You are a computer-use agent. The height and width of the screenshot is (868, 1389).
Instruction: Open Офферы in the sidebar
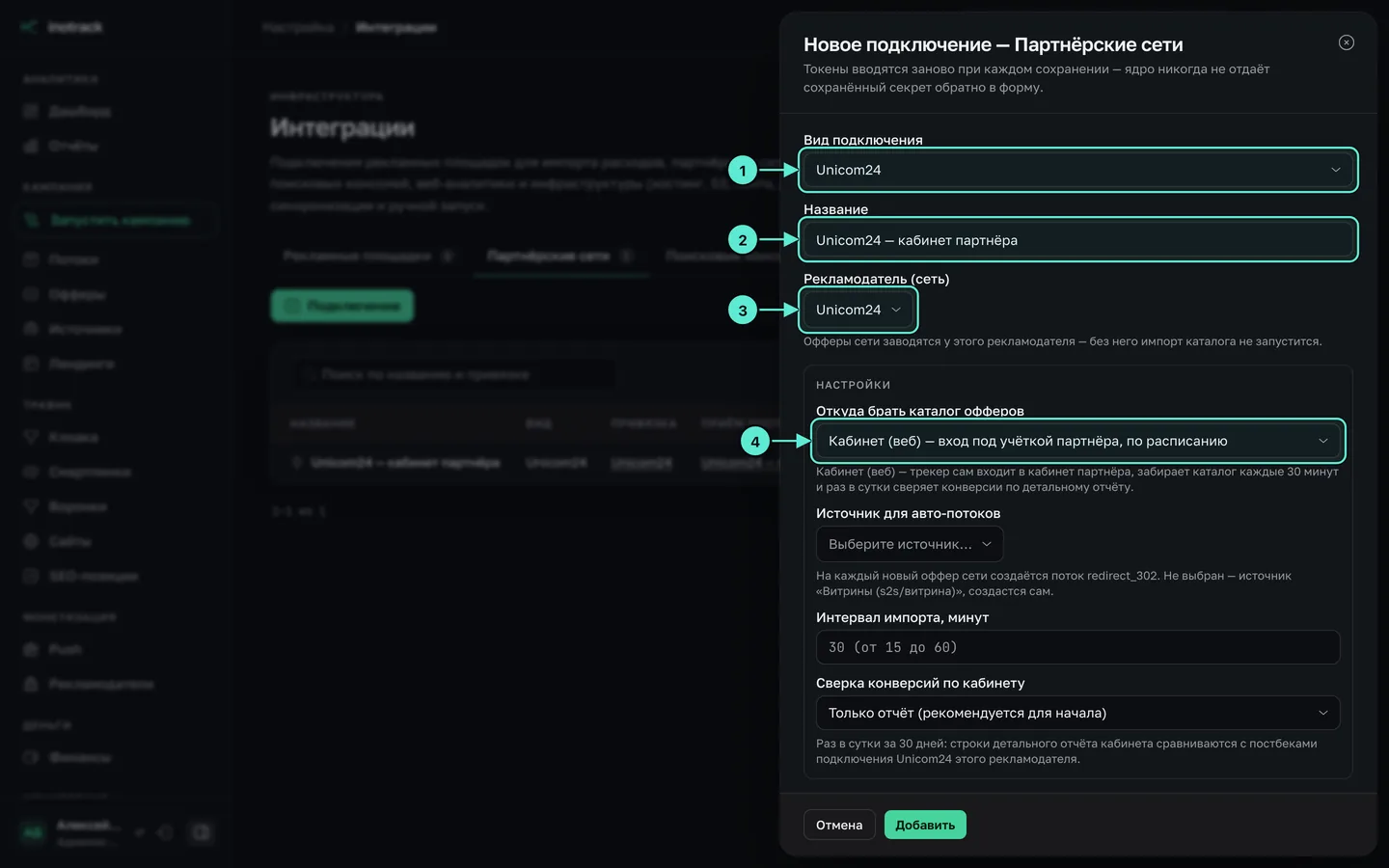pyautogui.click(x=77, y=294)
